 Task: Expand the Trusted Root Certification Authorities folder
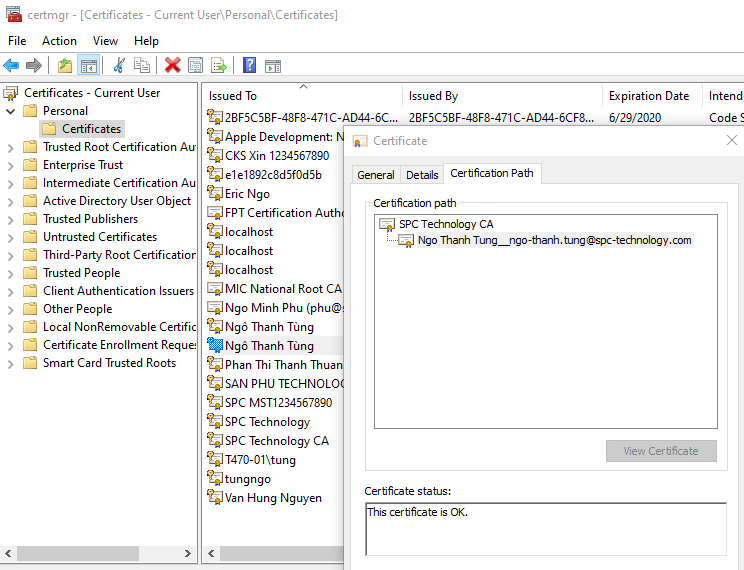click(x=10, y=147)
